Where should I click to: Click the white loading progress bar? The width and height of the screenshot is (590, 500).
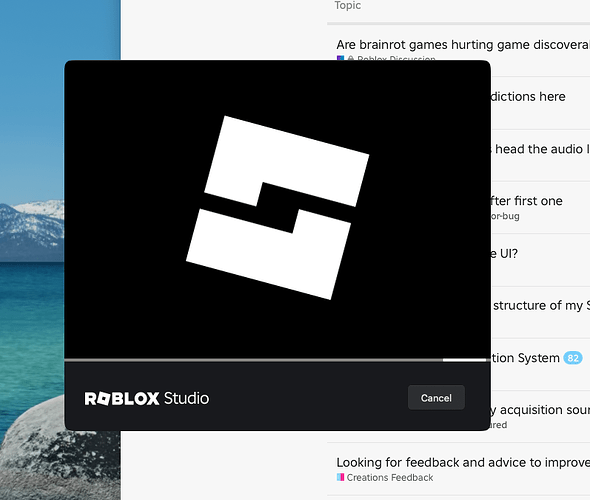(x=464, y=360)
